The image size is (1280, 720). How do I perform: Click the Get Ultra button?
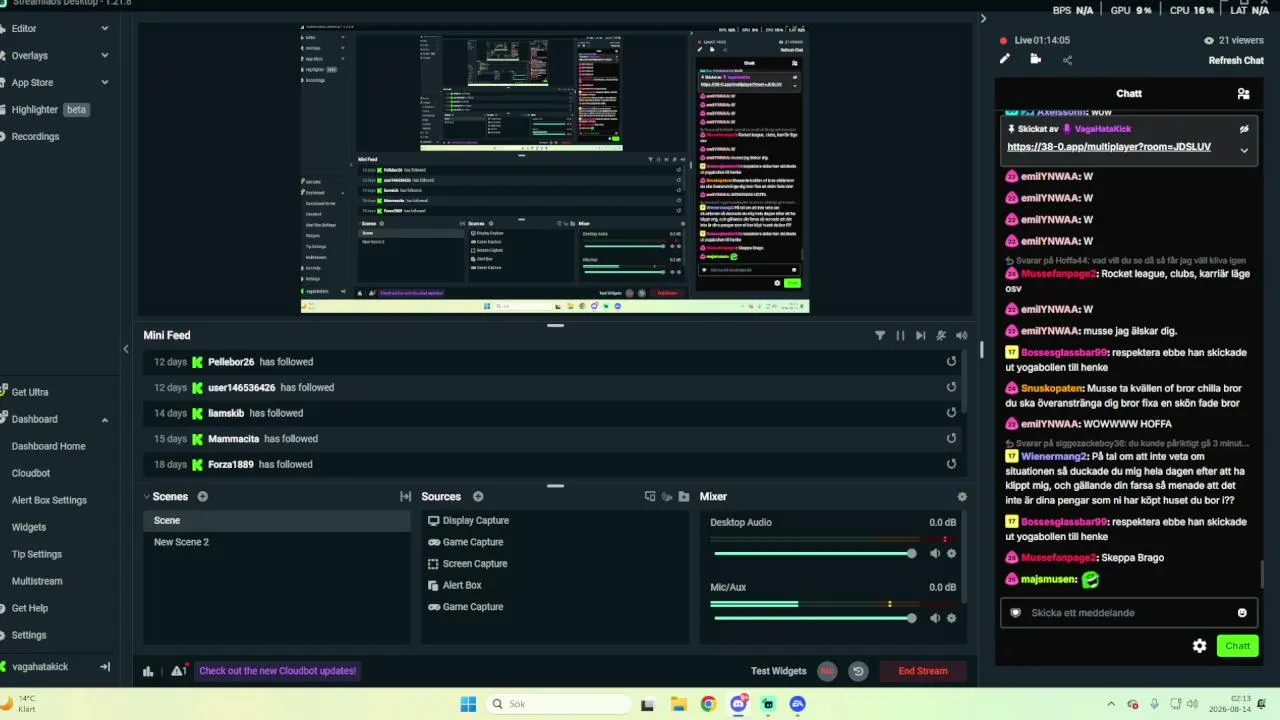tap(30, 393)
